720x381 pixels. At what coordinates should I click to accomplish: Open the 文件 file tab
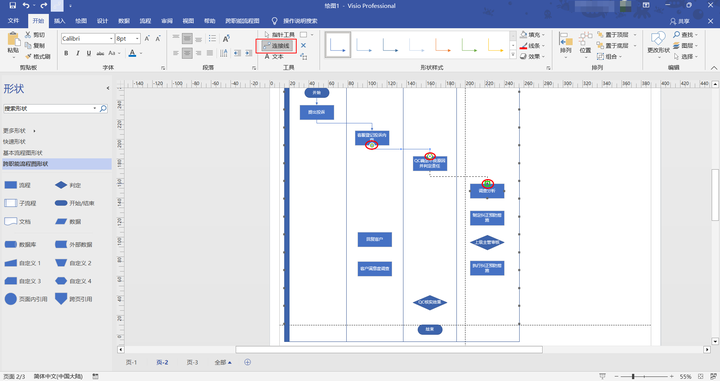13,21
